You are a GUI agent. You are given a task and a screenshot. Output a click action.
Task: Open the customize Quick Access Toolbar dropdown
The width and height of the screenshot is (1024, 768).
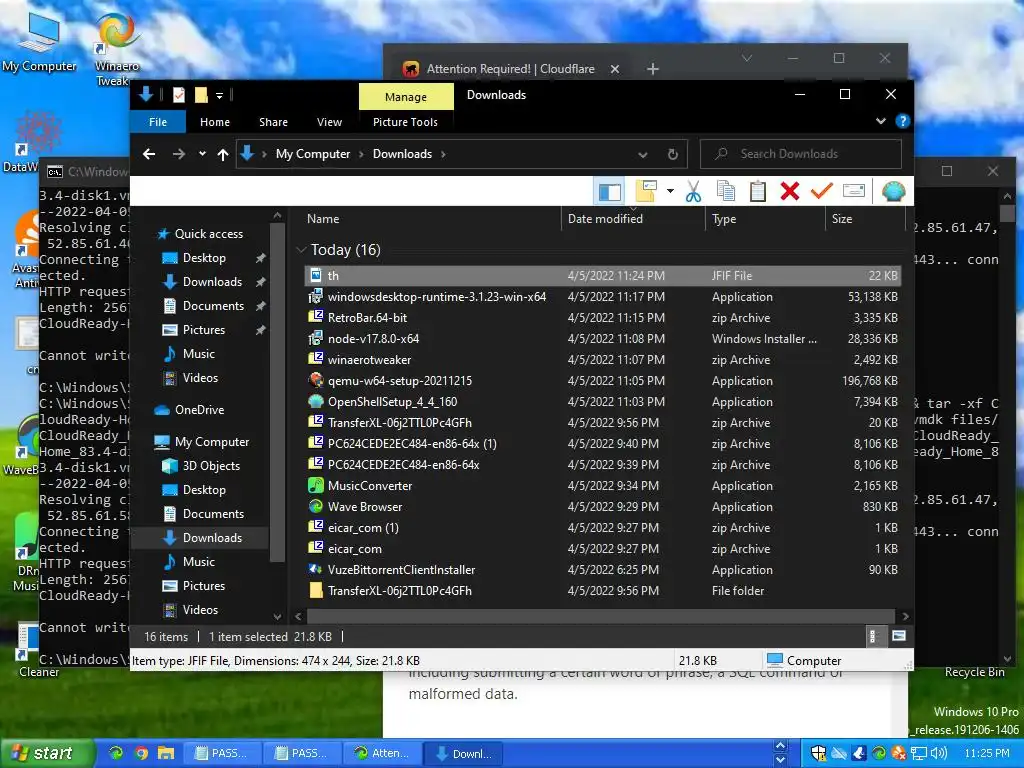coord(219,96)
